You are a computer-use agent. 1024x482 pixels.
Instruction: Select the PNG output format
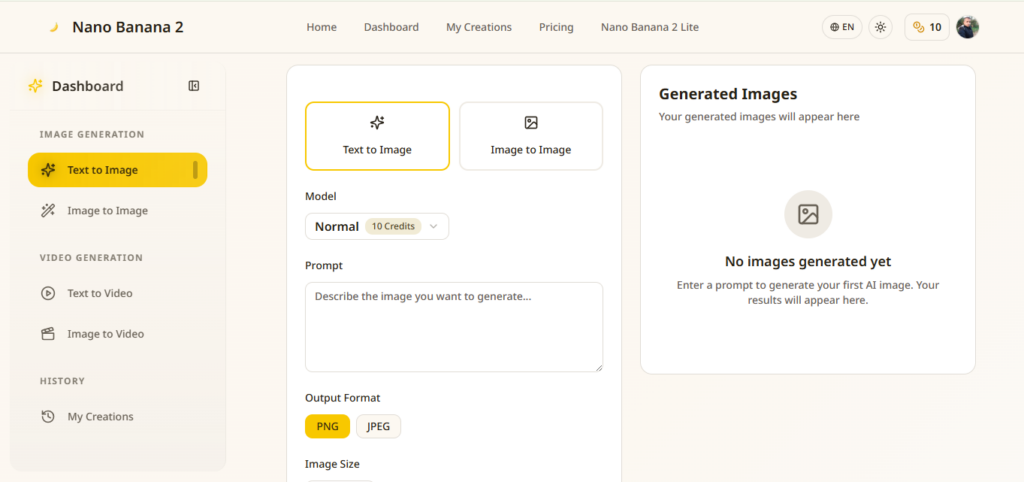pos(327,426)
